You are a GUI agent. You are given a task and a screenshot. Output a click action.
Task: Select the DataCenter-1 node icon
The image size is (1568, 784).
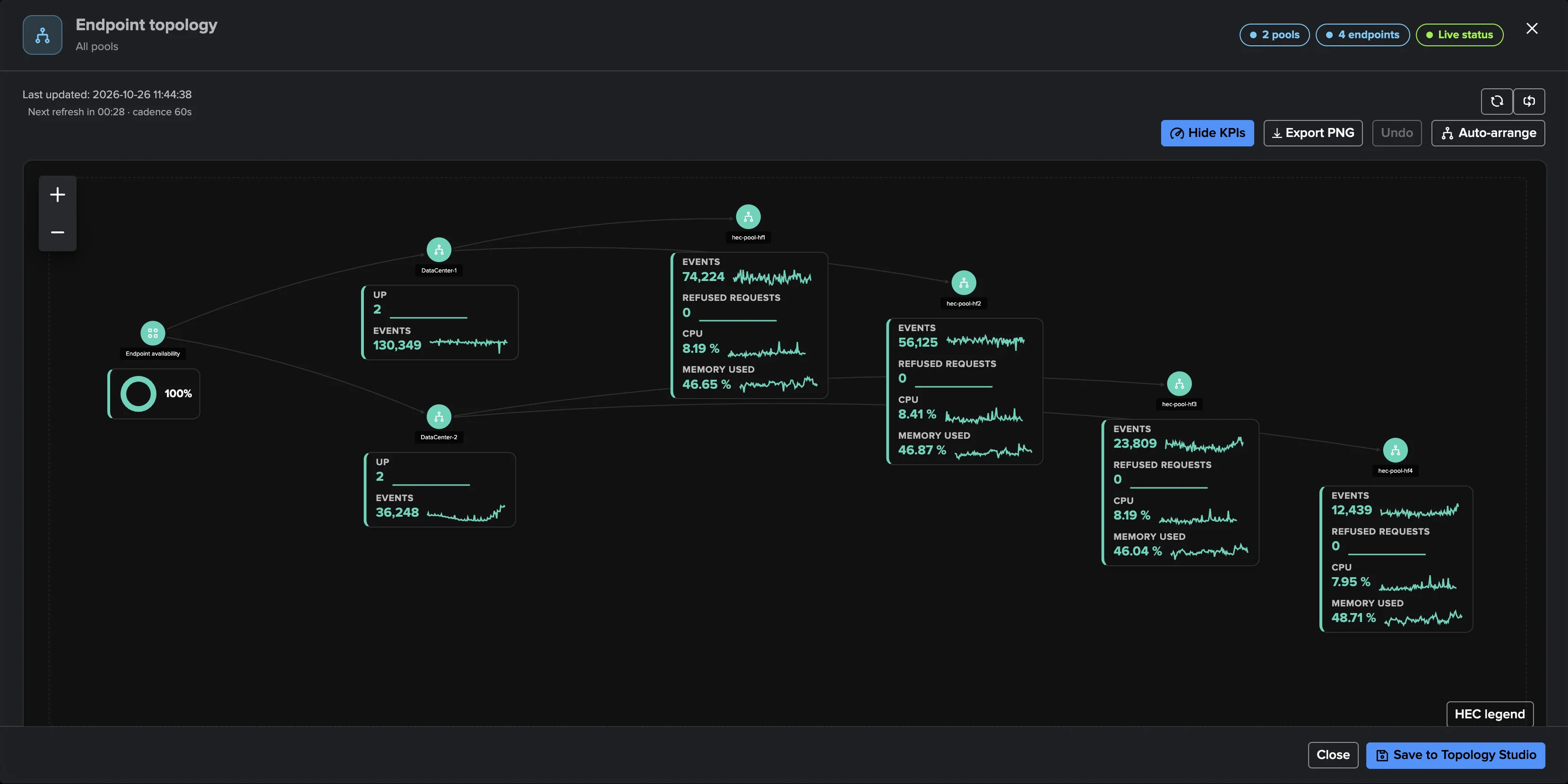click(x=439, y=250)
